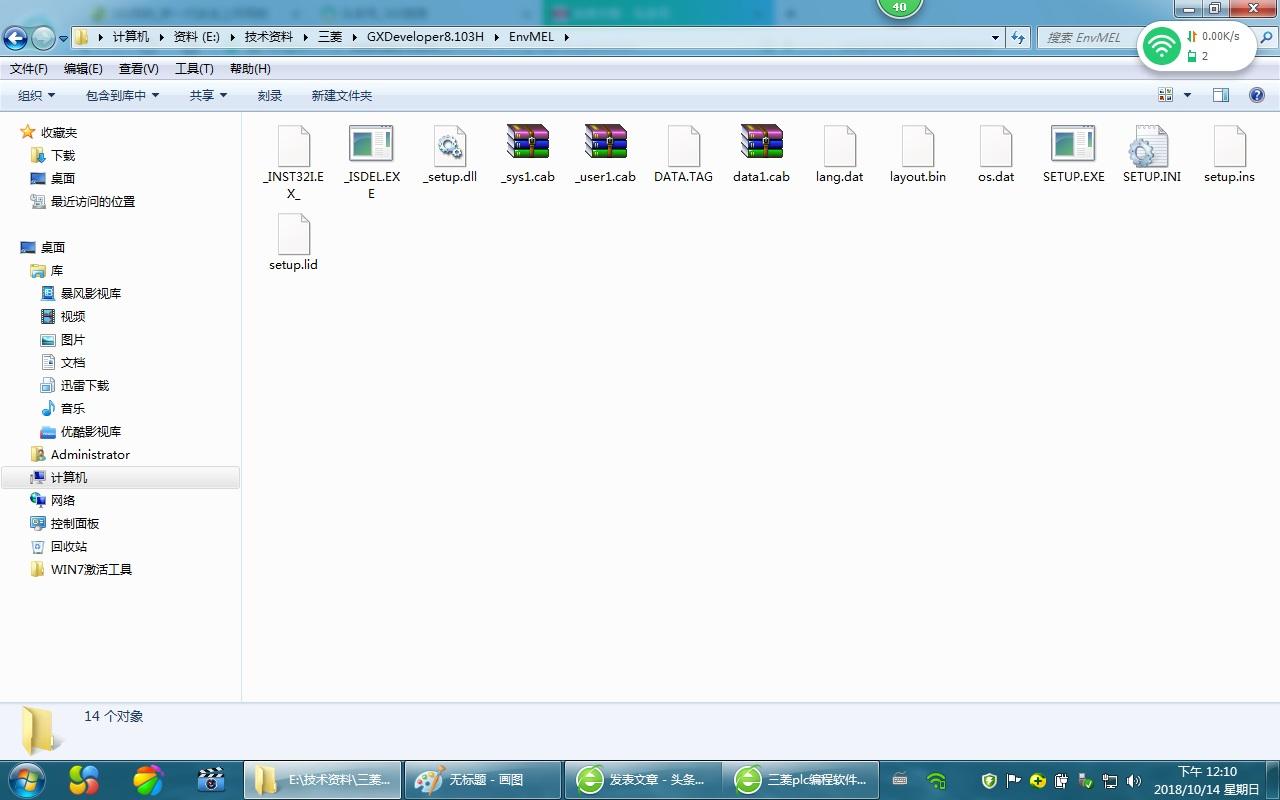Click the help question mark icon
1280x800 pixels.
point(1257,95)
